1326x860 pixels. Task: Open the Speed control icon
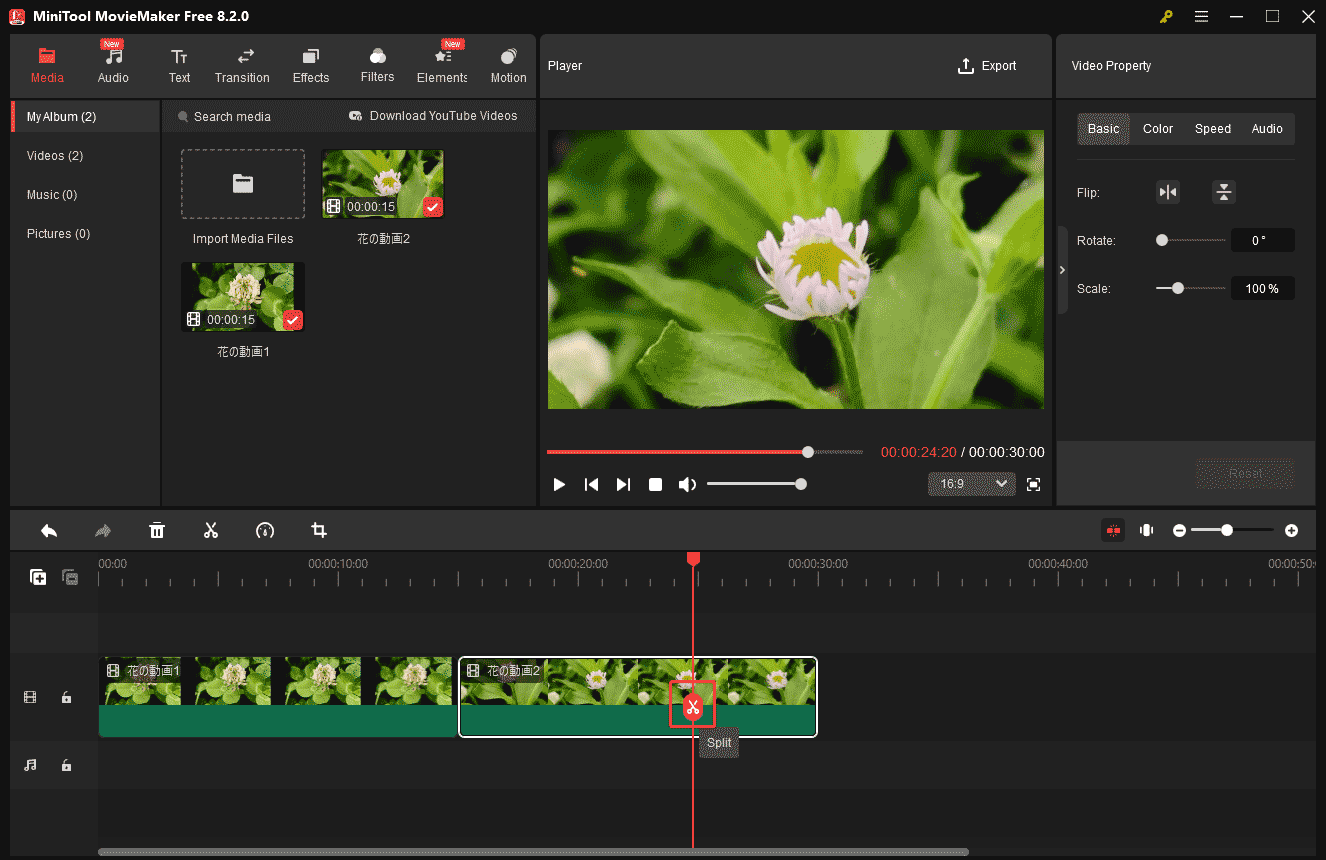click(265, 530)
